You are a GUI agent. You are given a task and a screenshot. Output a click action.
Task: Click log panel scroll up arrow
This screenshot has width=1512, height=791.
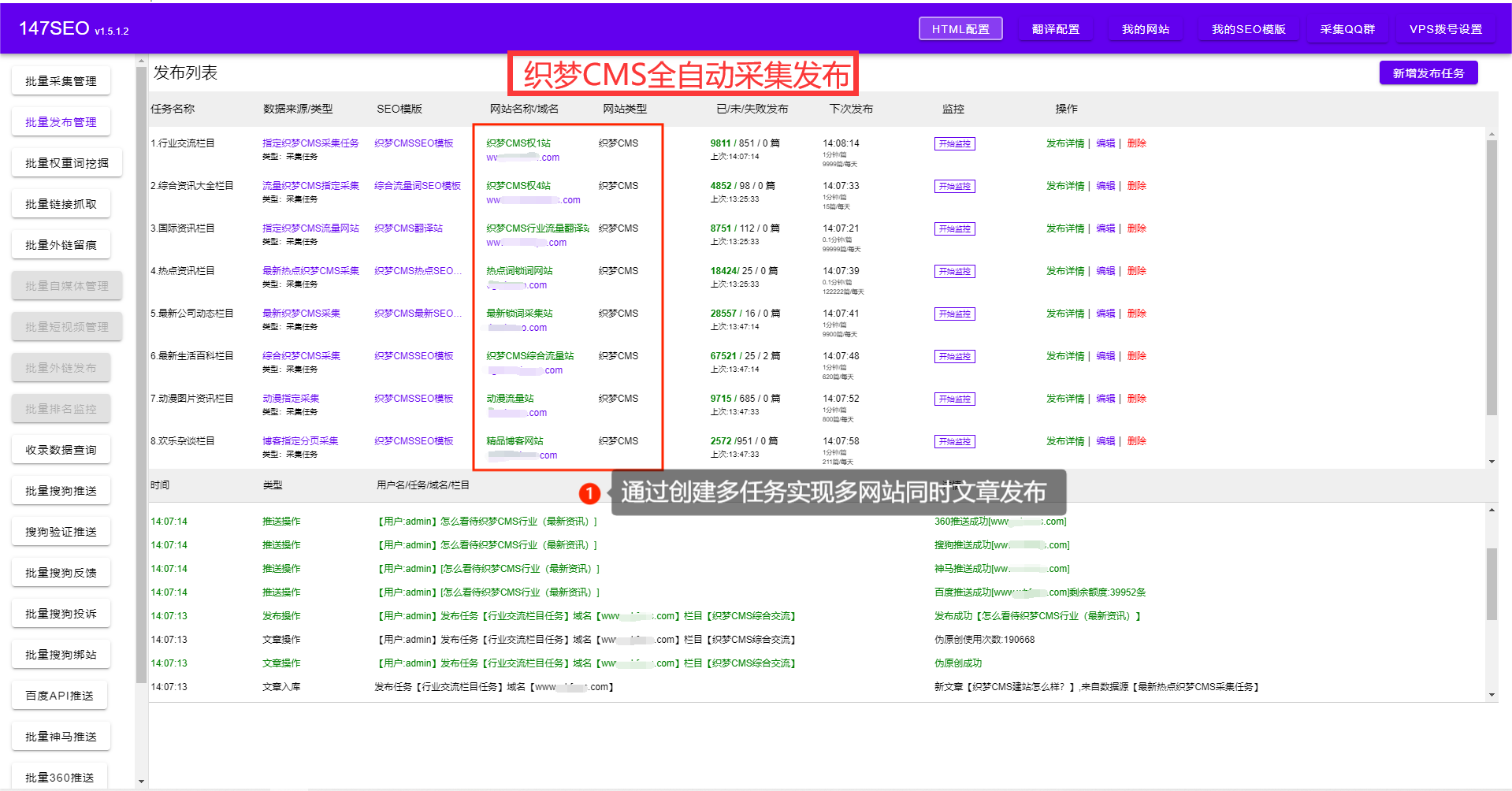tap(1492, 511)
